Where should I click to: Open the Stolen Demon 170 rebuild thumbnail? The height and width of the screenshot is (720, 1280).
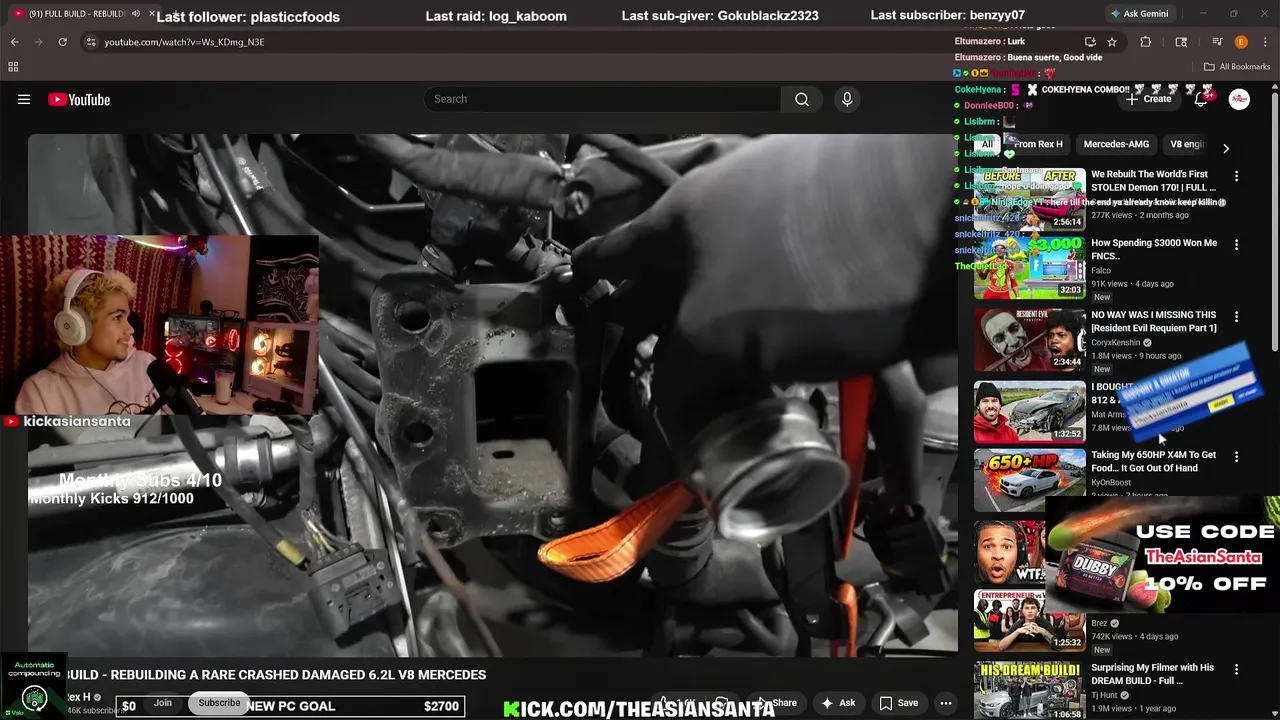1030,199
